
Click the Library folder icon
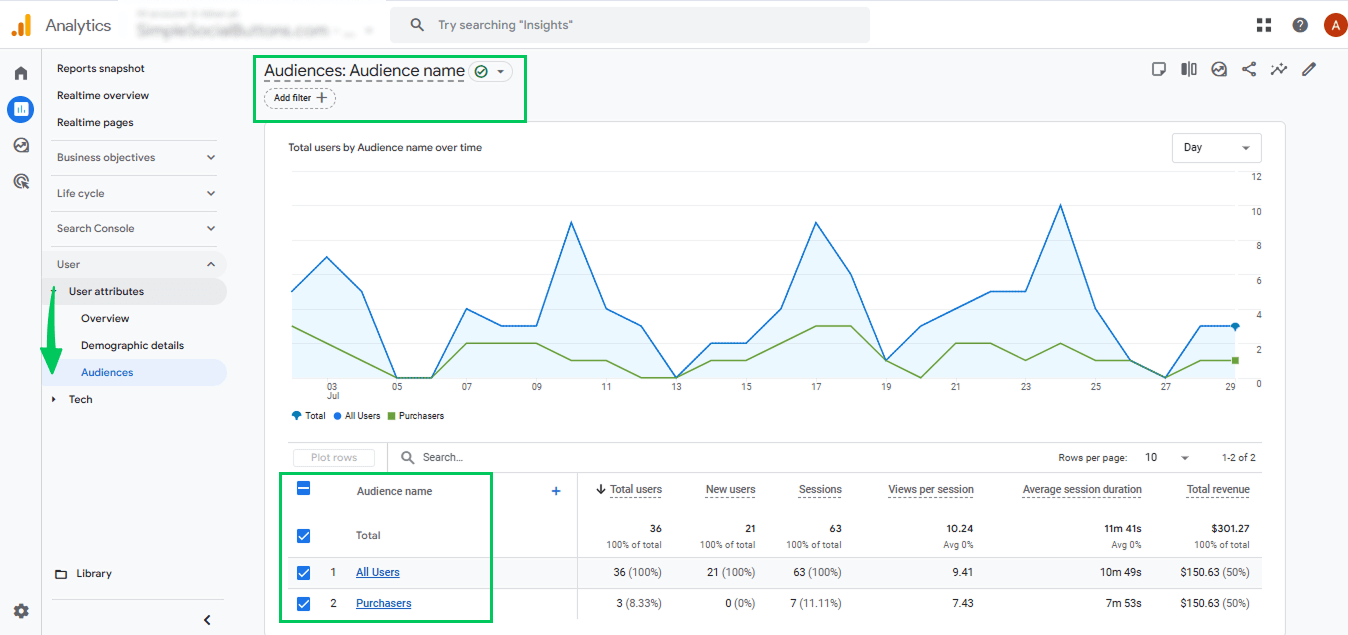(x=61, y=574)
